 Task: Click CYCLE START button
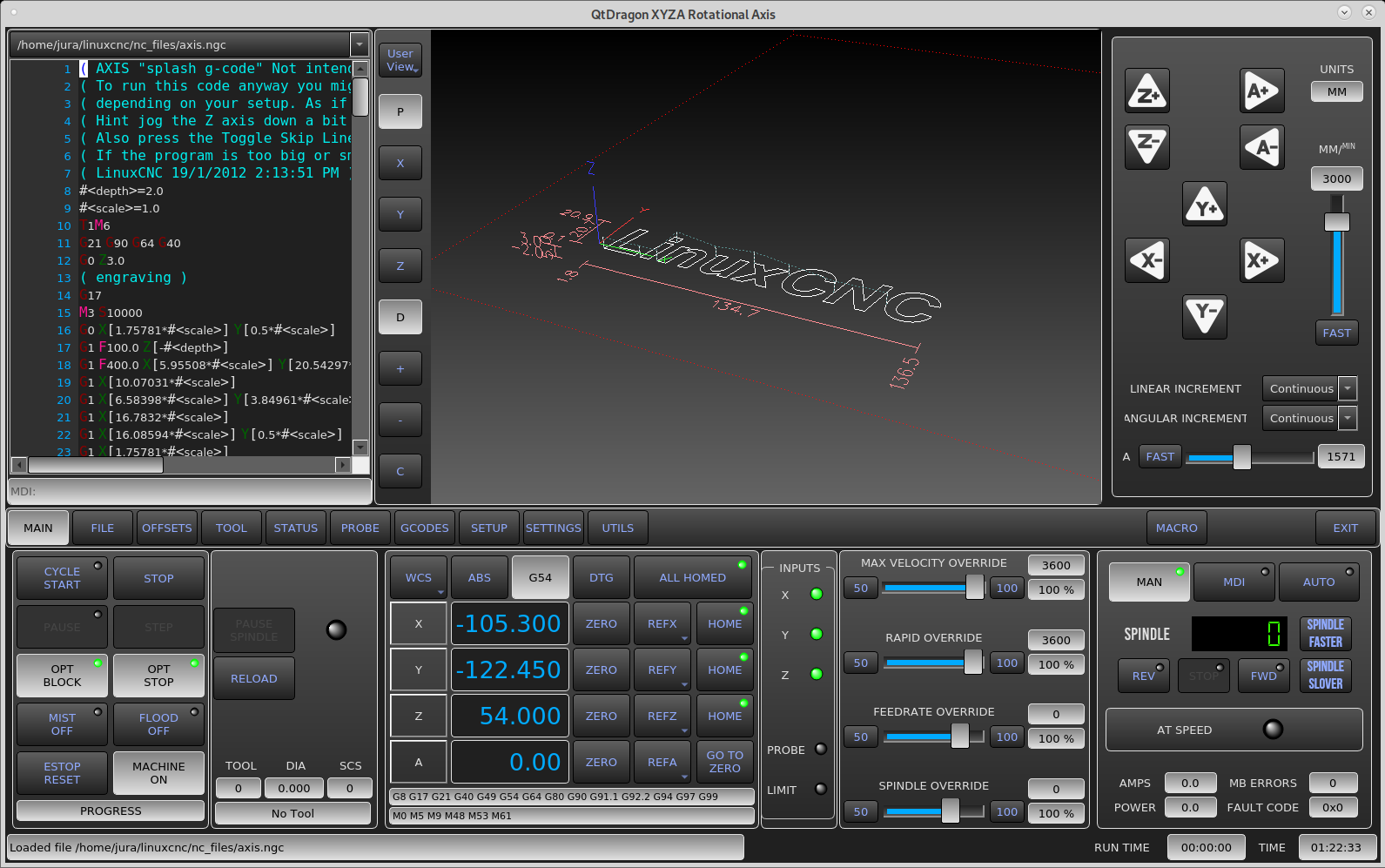tap(62, 578)
